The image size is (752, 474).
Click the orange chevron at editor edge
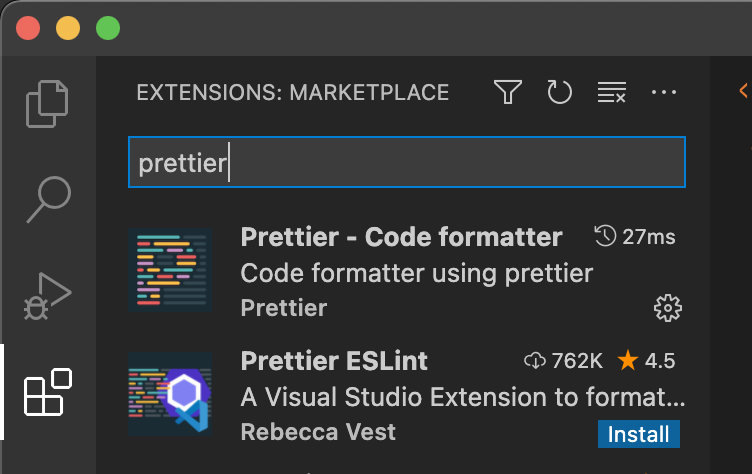point(743,90)
